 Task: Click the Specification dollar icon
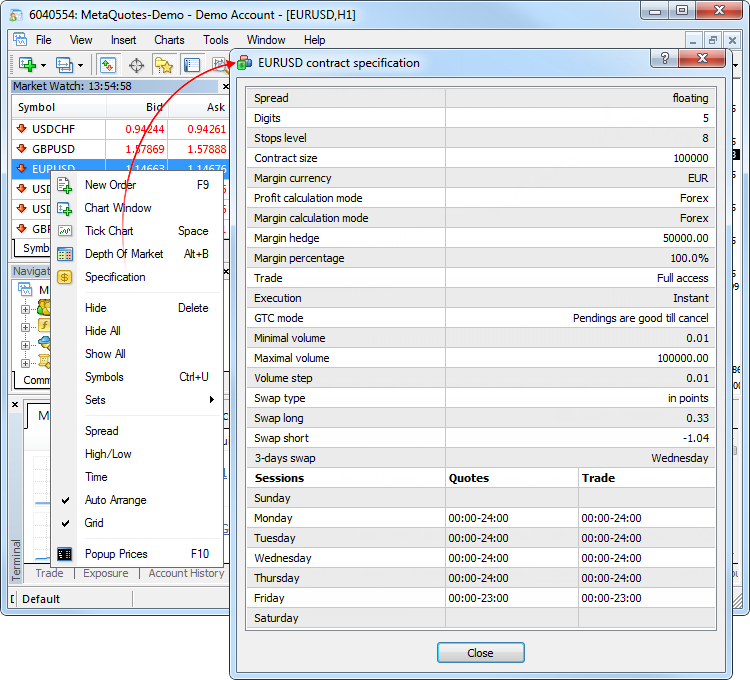65,277
